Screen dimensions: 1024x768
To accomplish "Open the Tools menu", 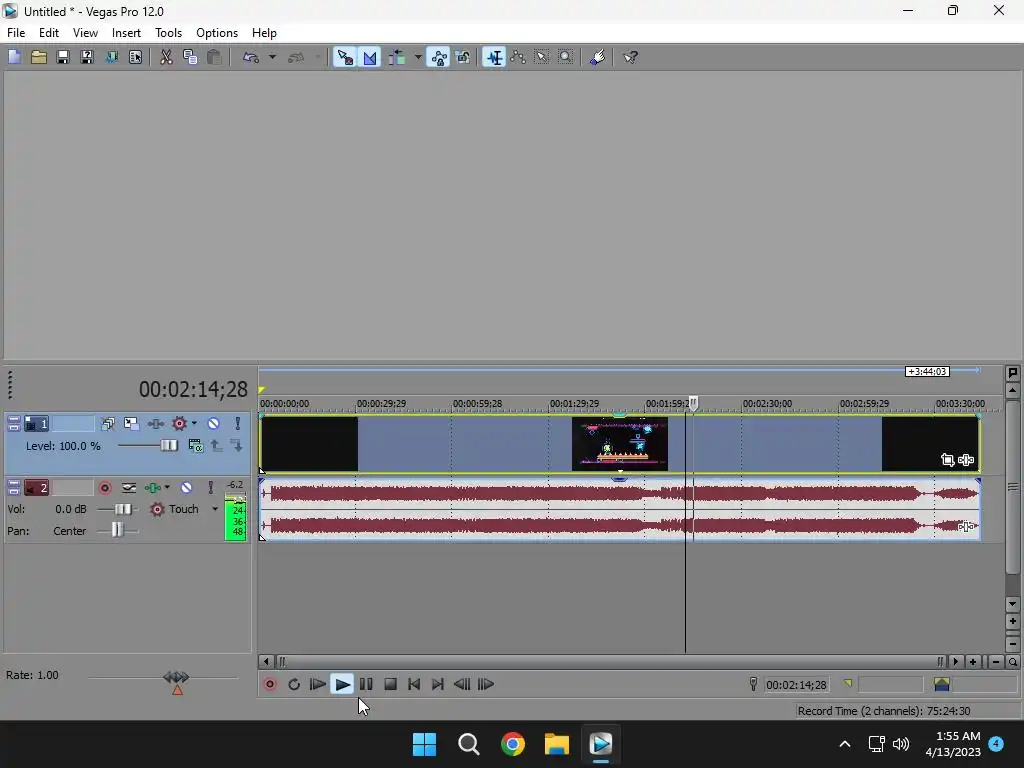I will pyautogui.click(x=168, y=33).
